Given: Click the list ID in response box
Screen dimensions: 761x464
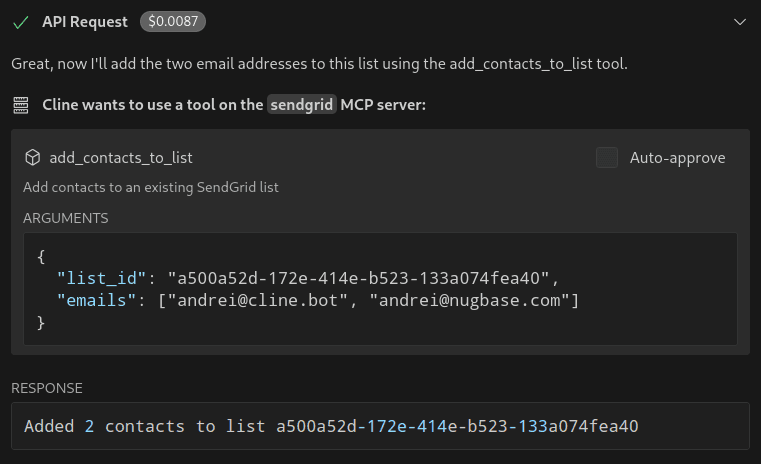Looking at the screenshot, I should [x=457, y=426].
